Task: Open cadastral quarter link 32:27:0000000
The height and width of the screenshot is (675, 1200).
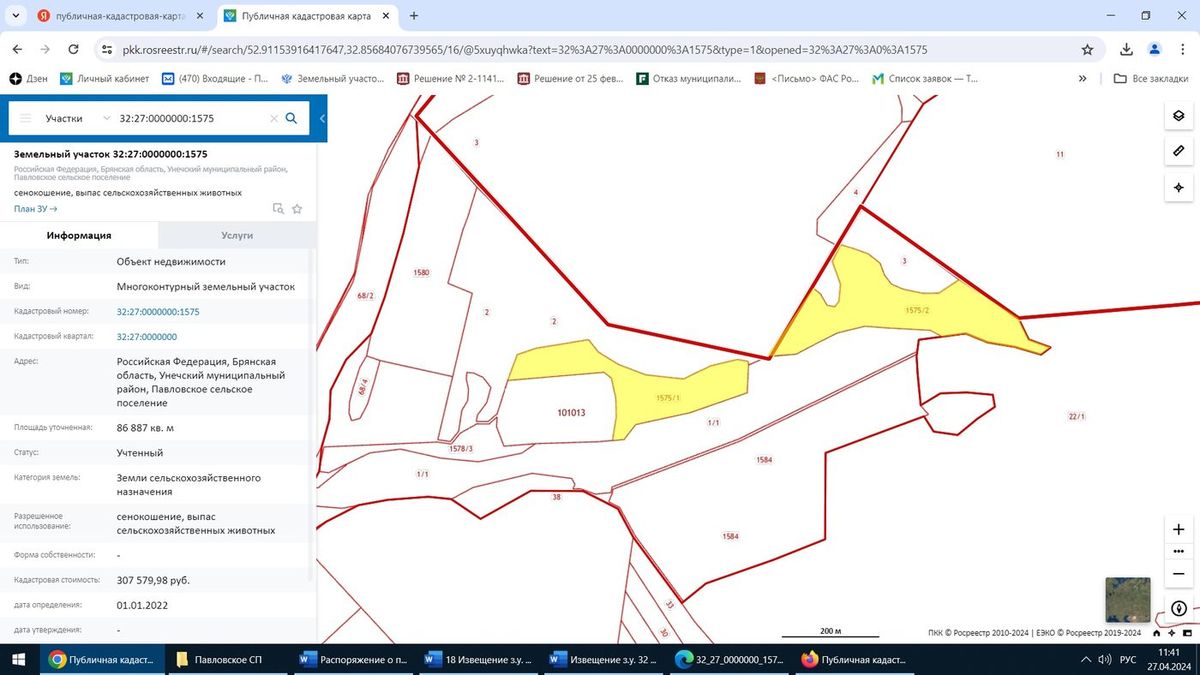Action: pyautogui.click(x=147, y=337)
